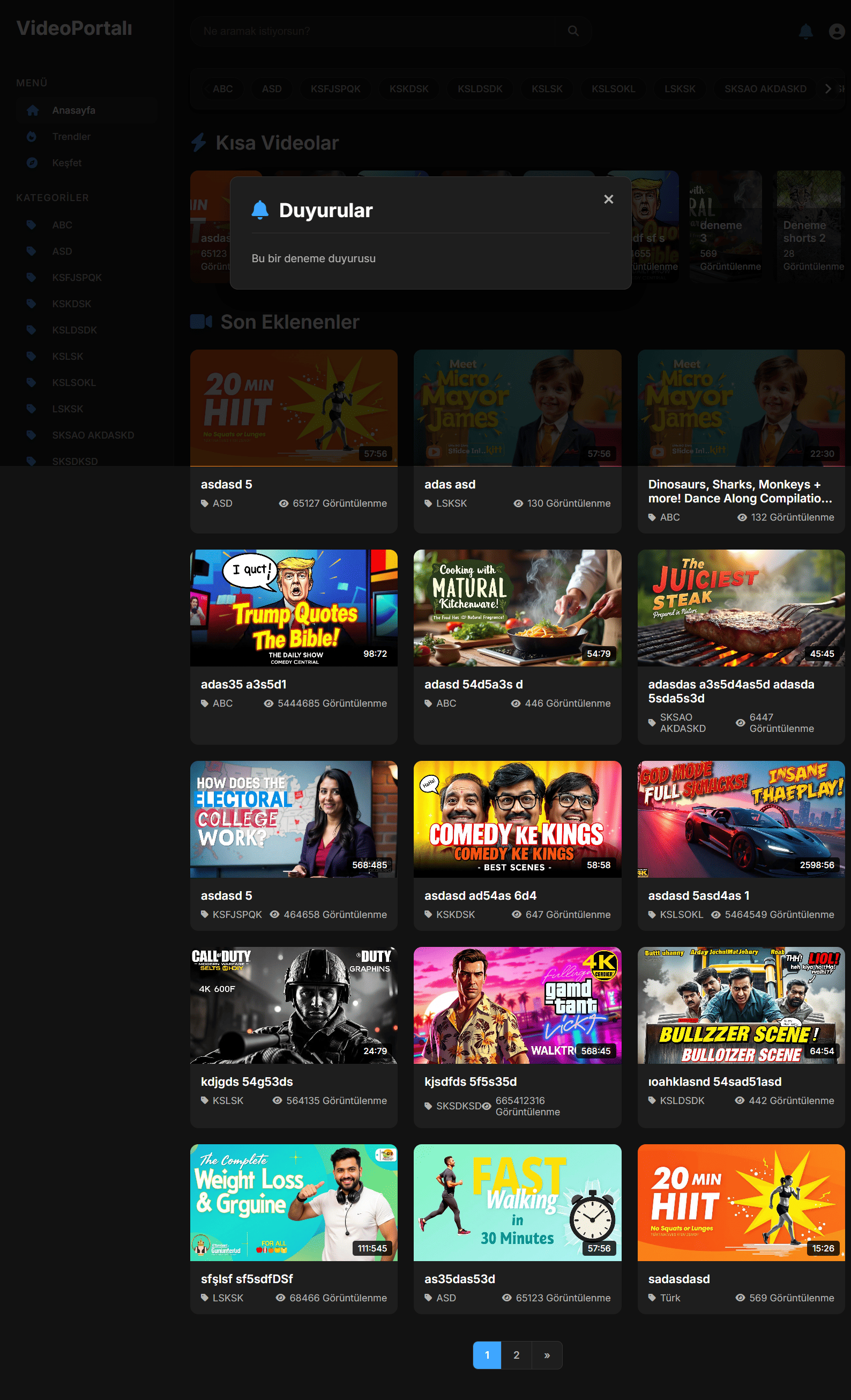Viewport: 851px width, 1400px height.
Task: Go to pagination page 1
Action: pos(487,1355)
